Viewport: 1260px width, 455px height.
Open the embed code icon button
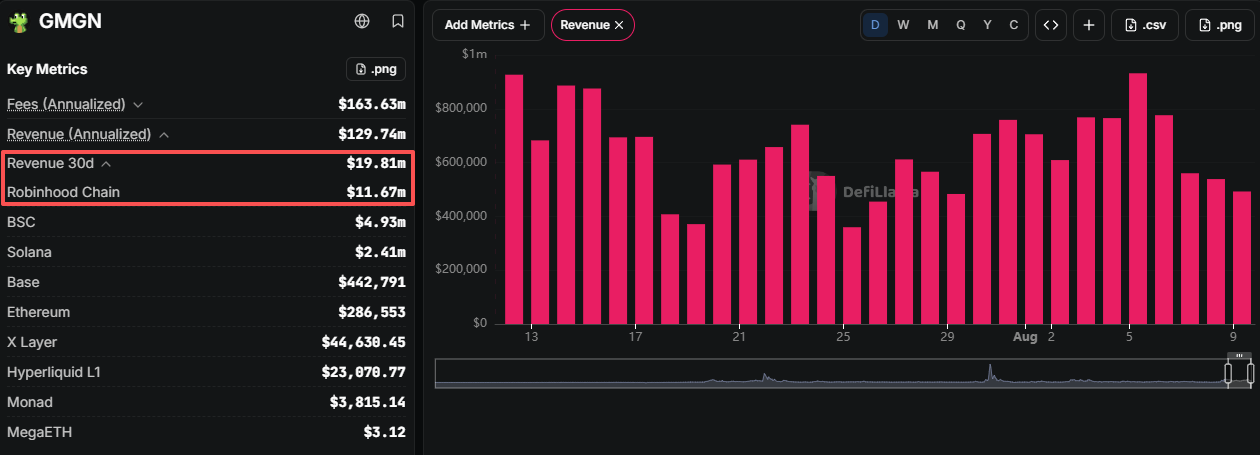(1050, 25)
